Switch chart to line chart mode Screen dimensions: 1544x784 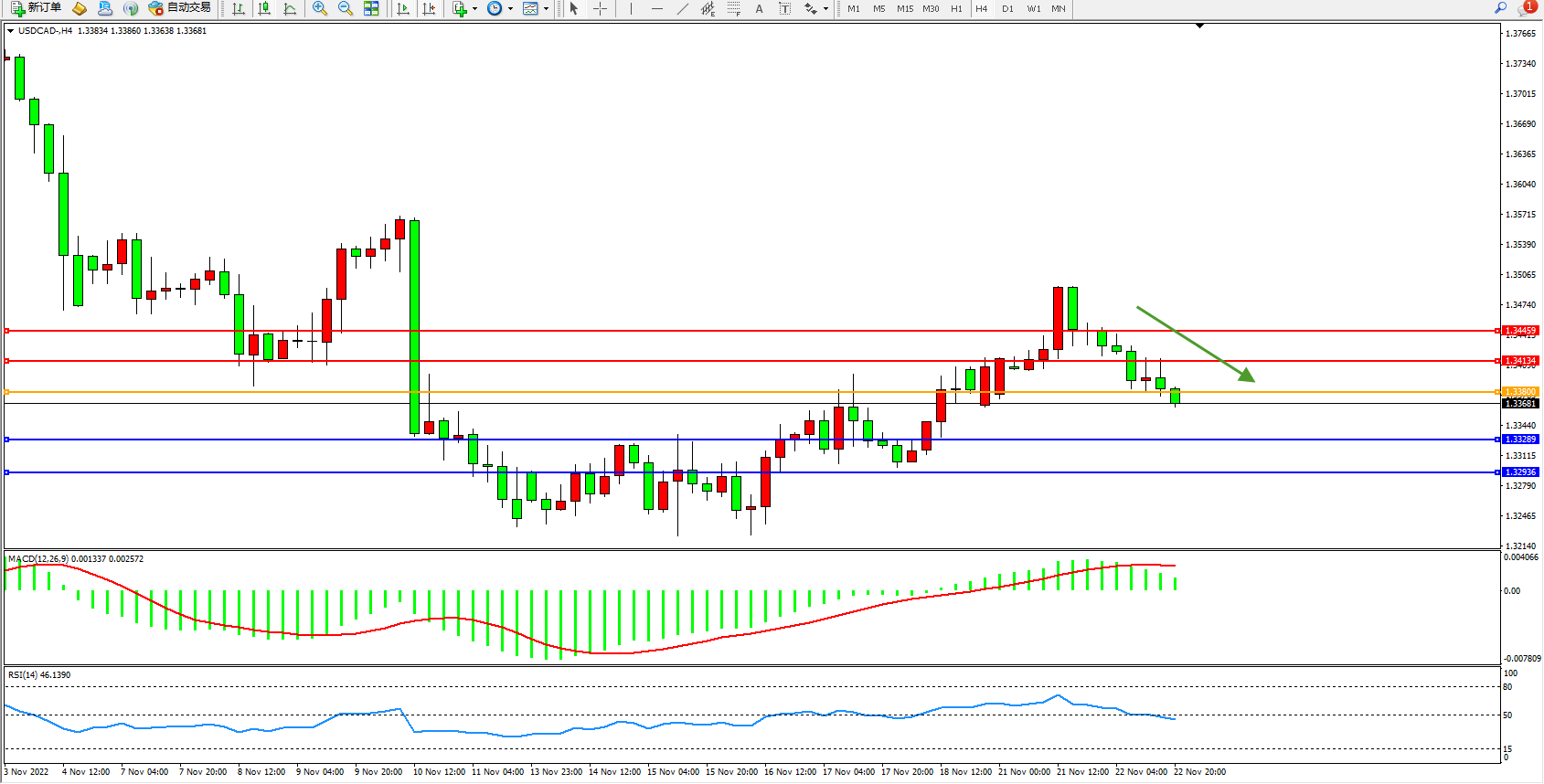pos(290,8)
